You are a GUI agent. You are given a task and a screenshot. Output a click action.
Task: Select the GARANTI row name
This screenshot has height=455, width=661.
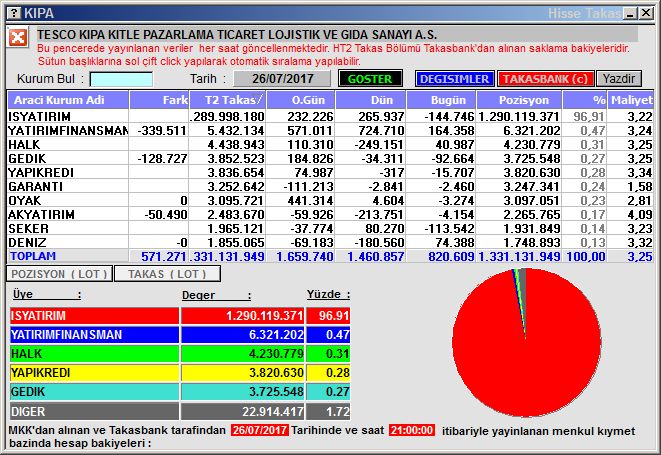click(x=35, y=186)
